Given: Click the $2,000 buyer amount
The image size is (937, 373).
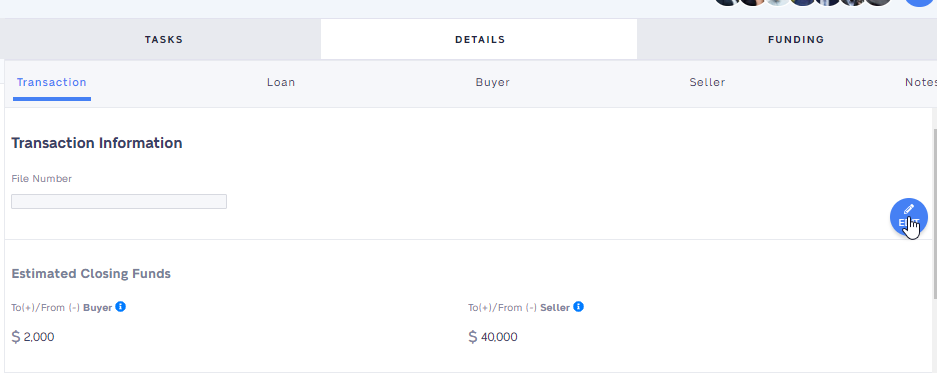Looking at the screenshot, I should [x=33, y=337].
